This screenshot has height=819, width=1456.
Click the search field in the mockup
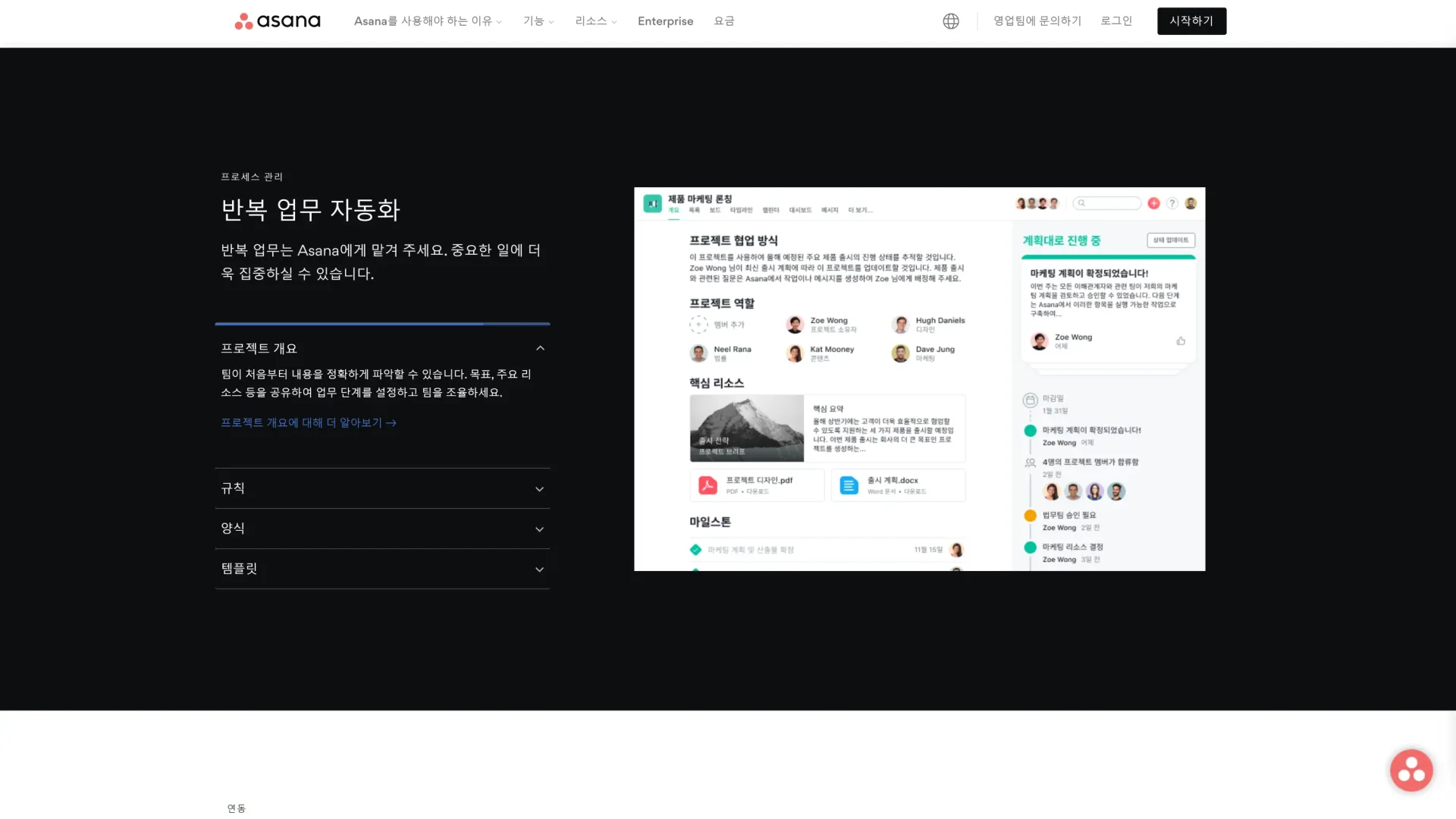(x=1106, y=202)
